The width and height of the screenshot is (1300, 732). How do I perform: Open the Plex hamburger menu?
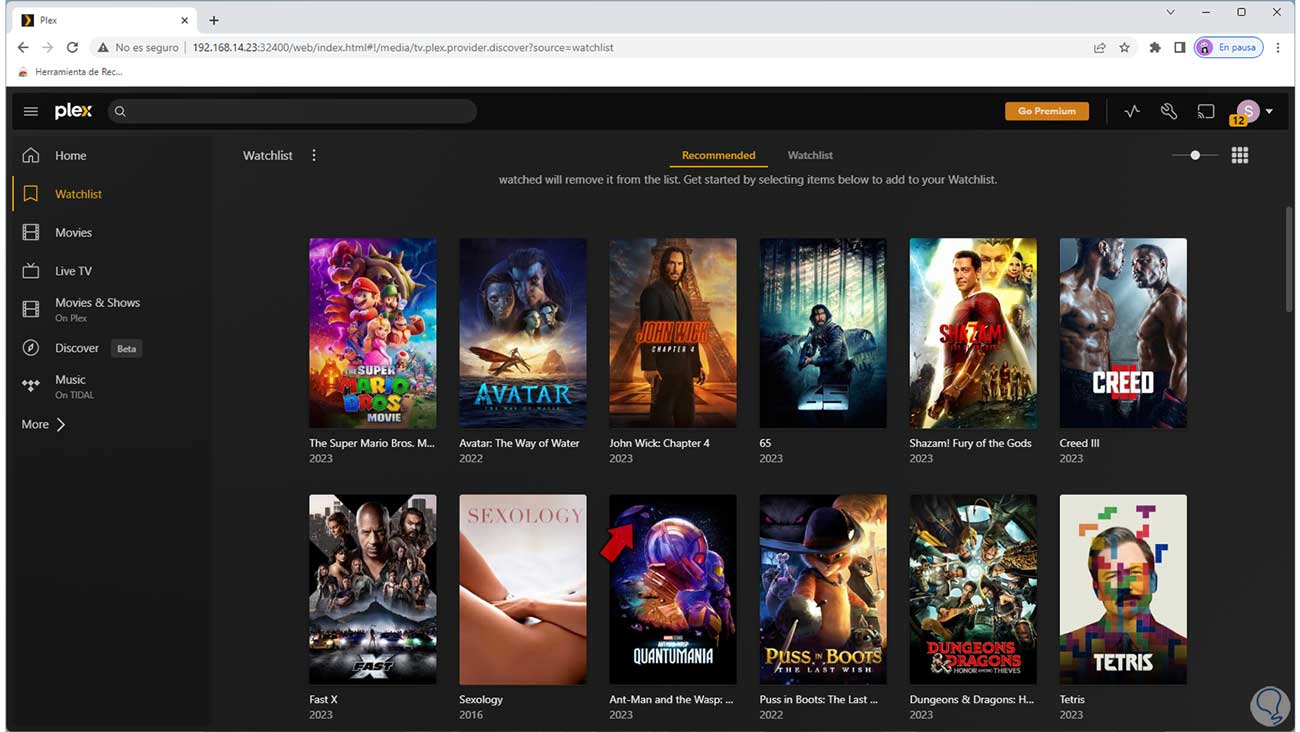(x=31, y=111)
